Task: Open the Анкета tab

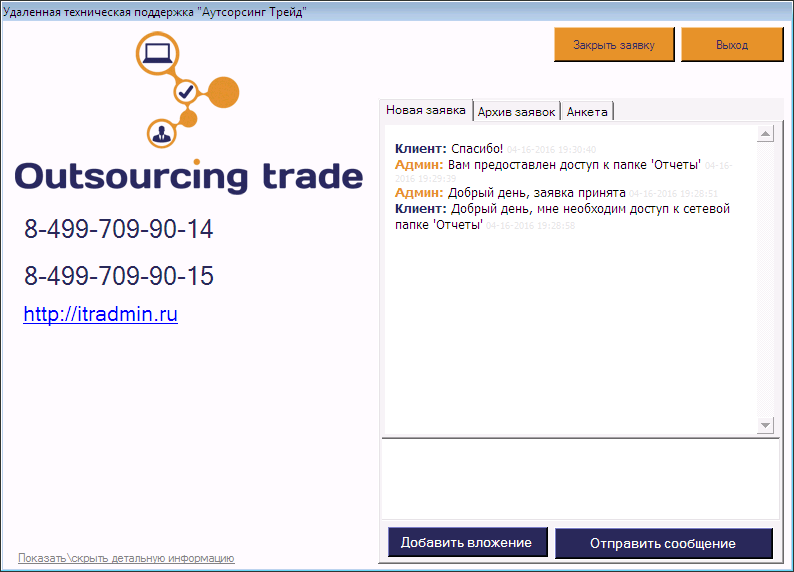Action: [x=587, y=112]
